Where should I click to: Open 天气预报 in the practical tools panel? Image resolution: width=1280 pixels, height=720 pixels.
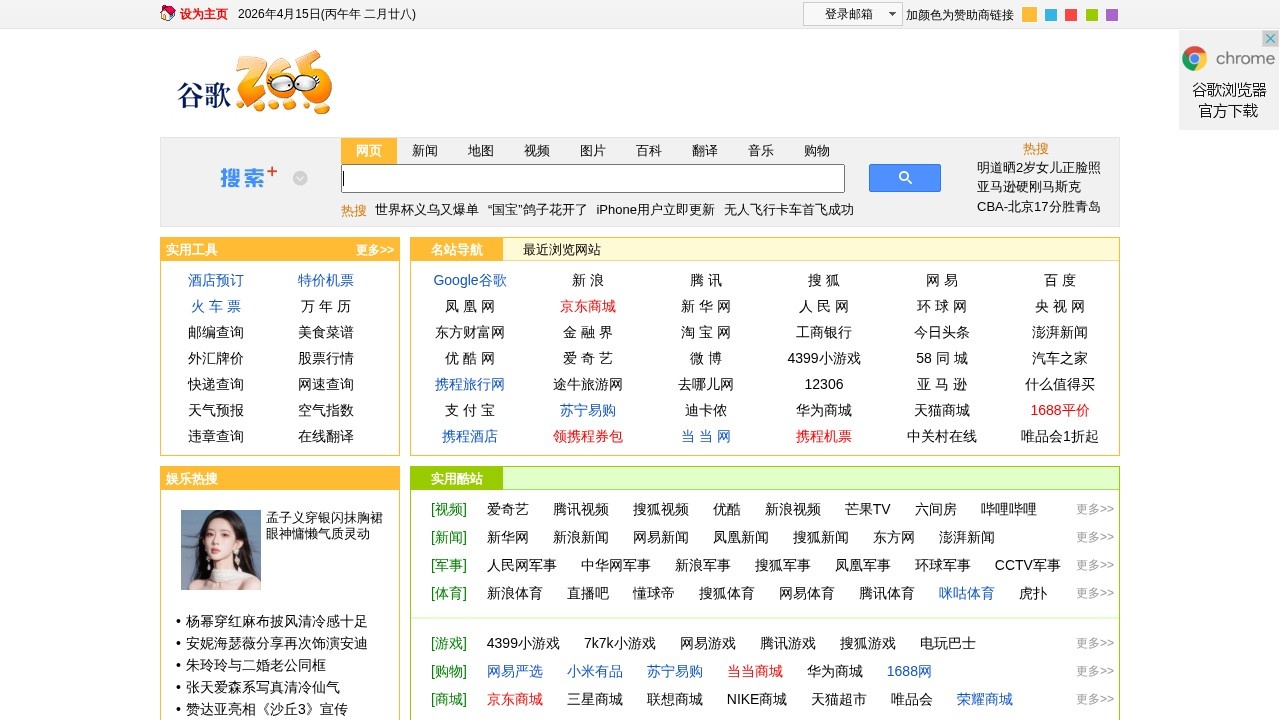(214, 410)
